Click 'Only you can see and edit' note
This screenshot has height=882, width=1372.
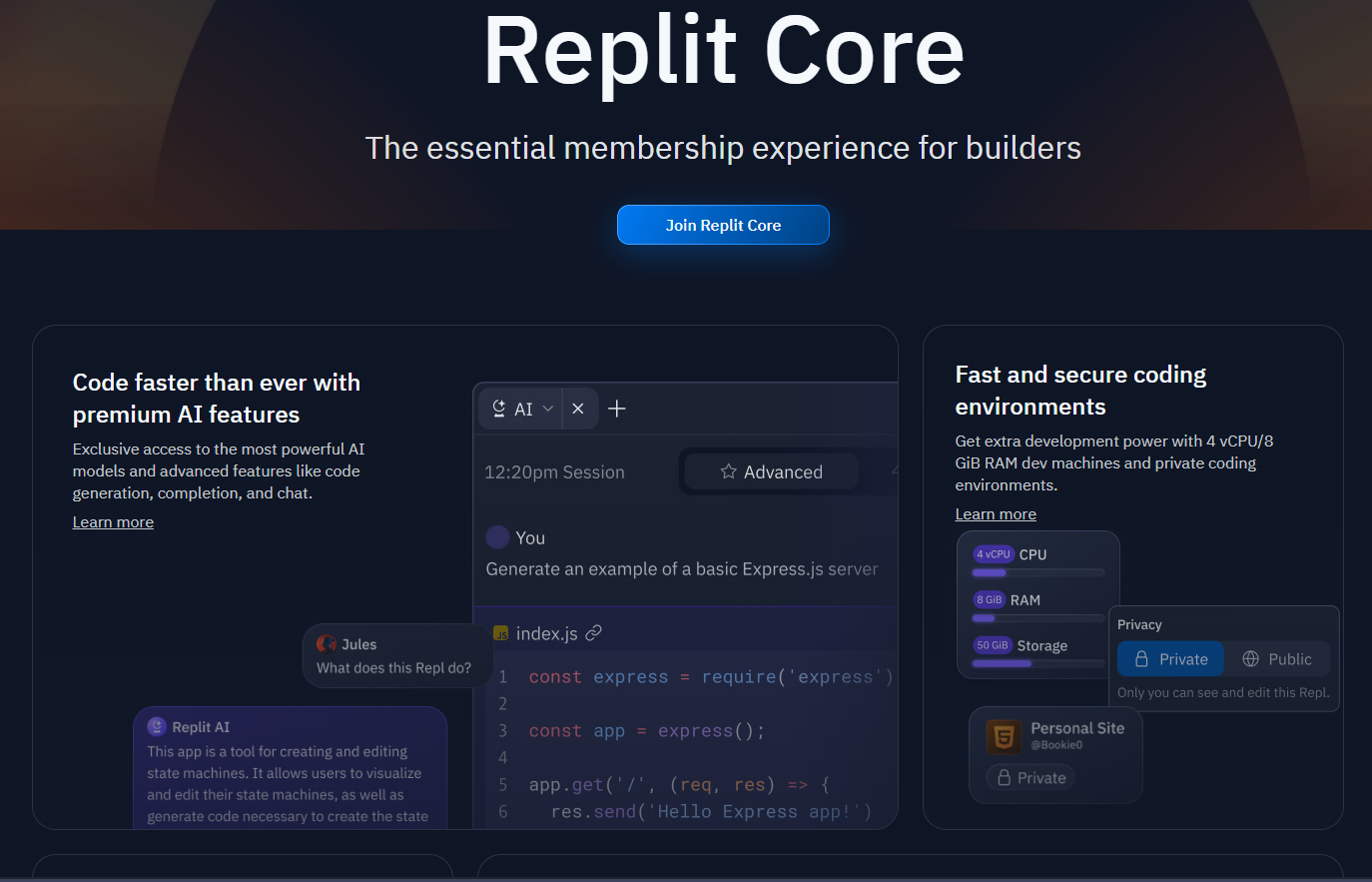coord(1223,692)
